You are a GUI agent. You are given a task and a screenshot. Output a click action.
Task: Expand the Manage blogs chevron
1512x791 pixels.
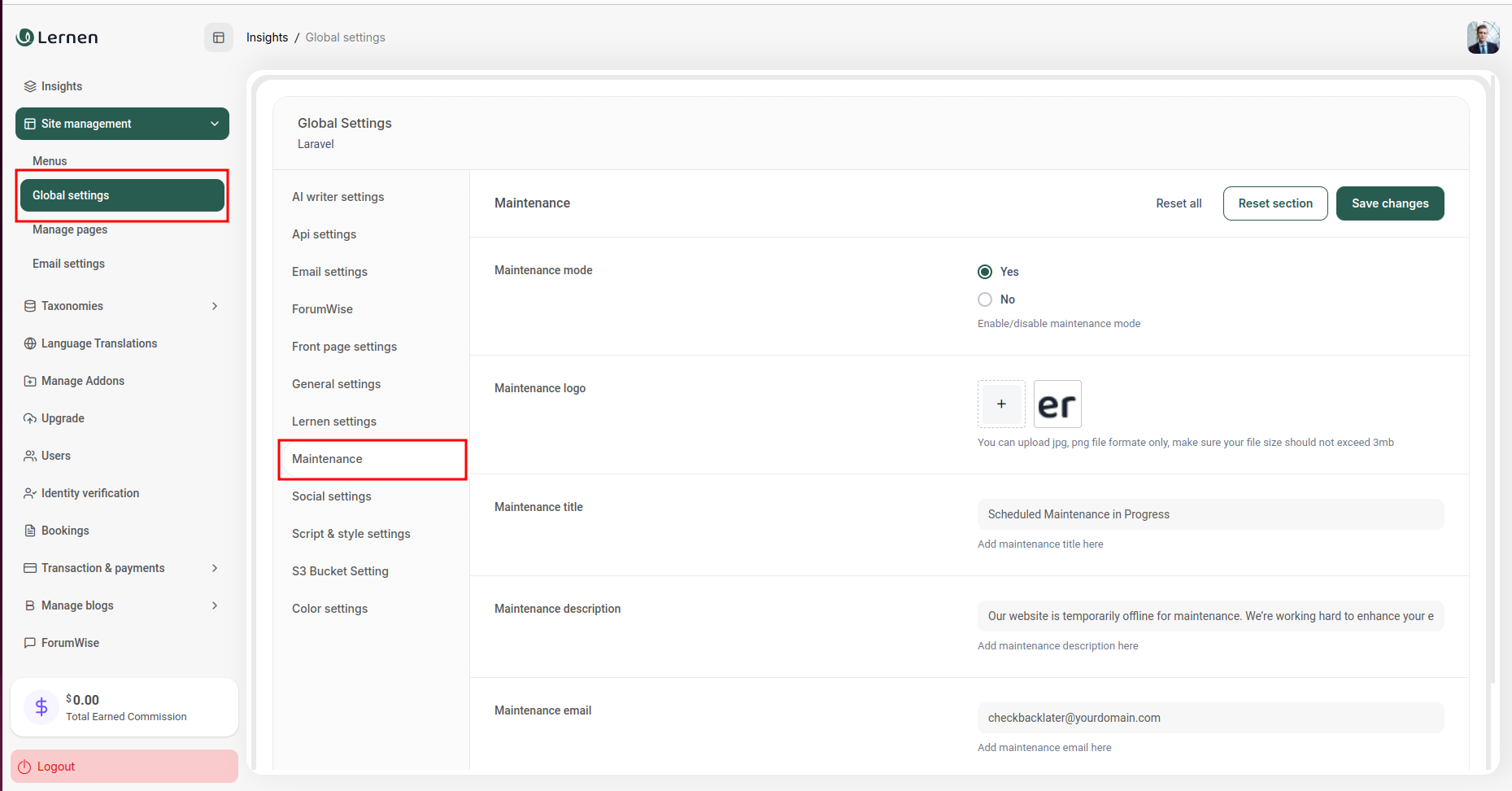pos(215,605)
